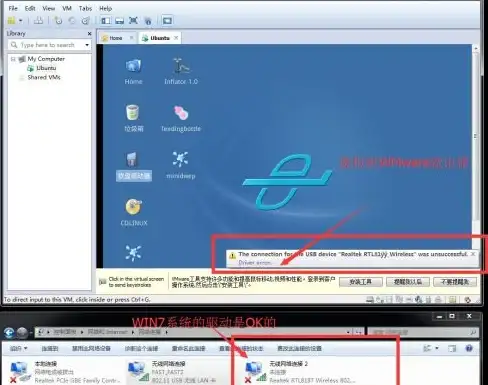Click the full screen toolbar icon
The height and width of the screenshot is (385, 488).
[x=133, y=21]
